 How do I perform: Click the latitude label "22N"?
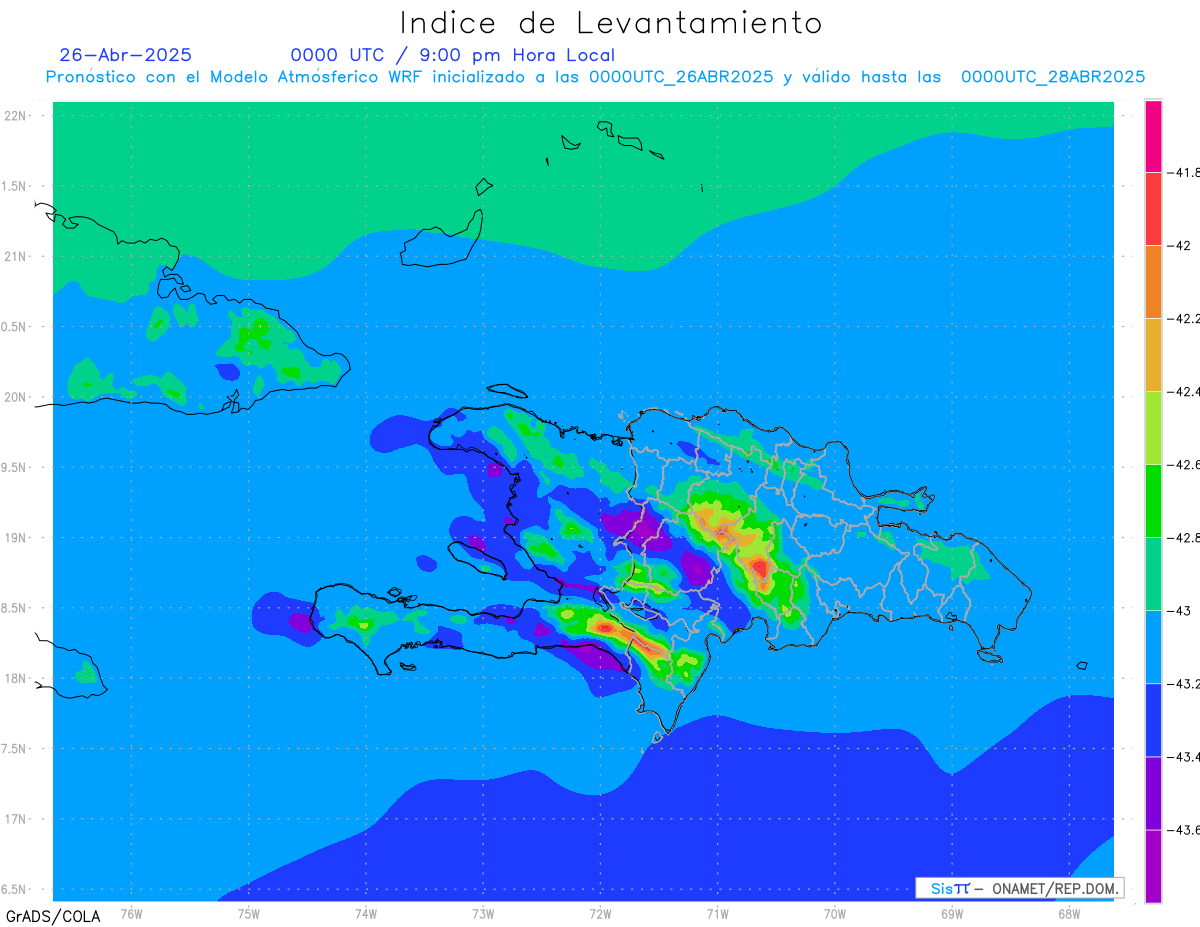click(16, 116)
